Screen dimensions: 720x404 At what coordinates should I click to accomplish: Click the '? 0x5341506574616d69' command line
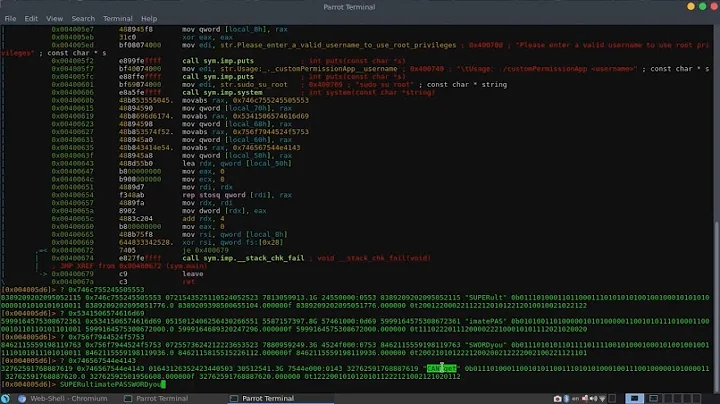point(102,313)
